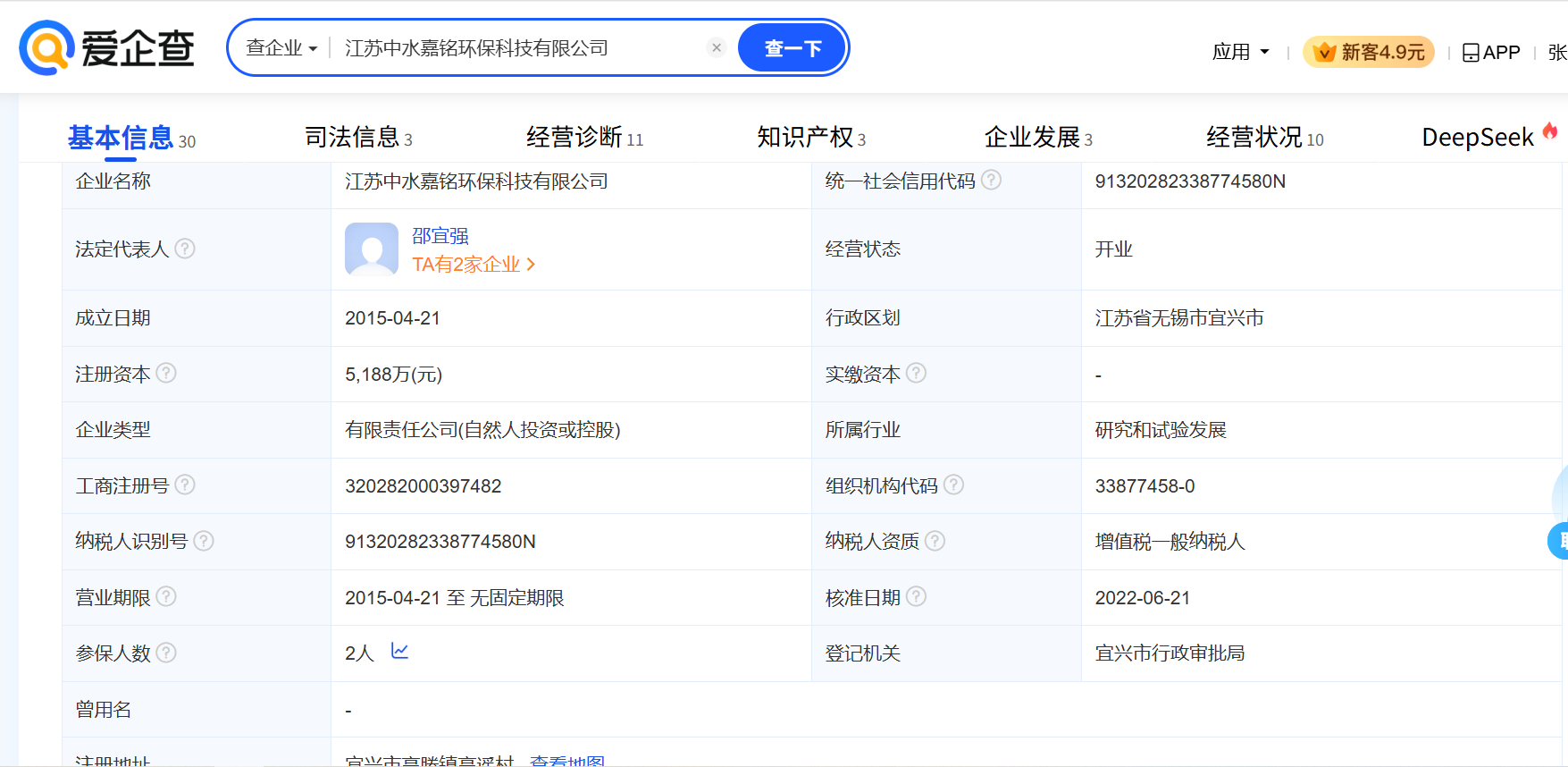Click the 320282000397482 registration number
Image resolution: width=1568 pixels, height=767 pixels.
423,486
